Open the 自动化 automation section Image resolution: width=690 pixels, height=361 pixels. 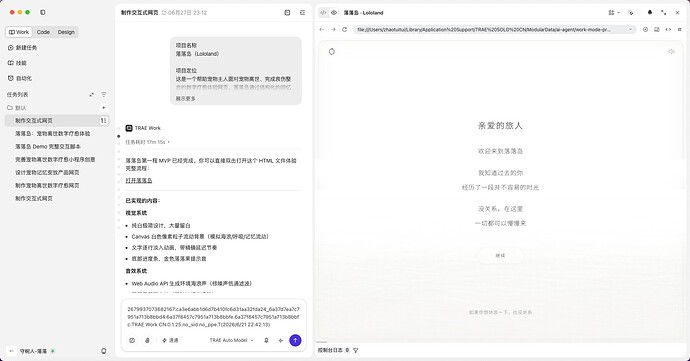point(20,78)
